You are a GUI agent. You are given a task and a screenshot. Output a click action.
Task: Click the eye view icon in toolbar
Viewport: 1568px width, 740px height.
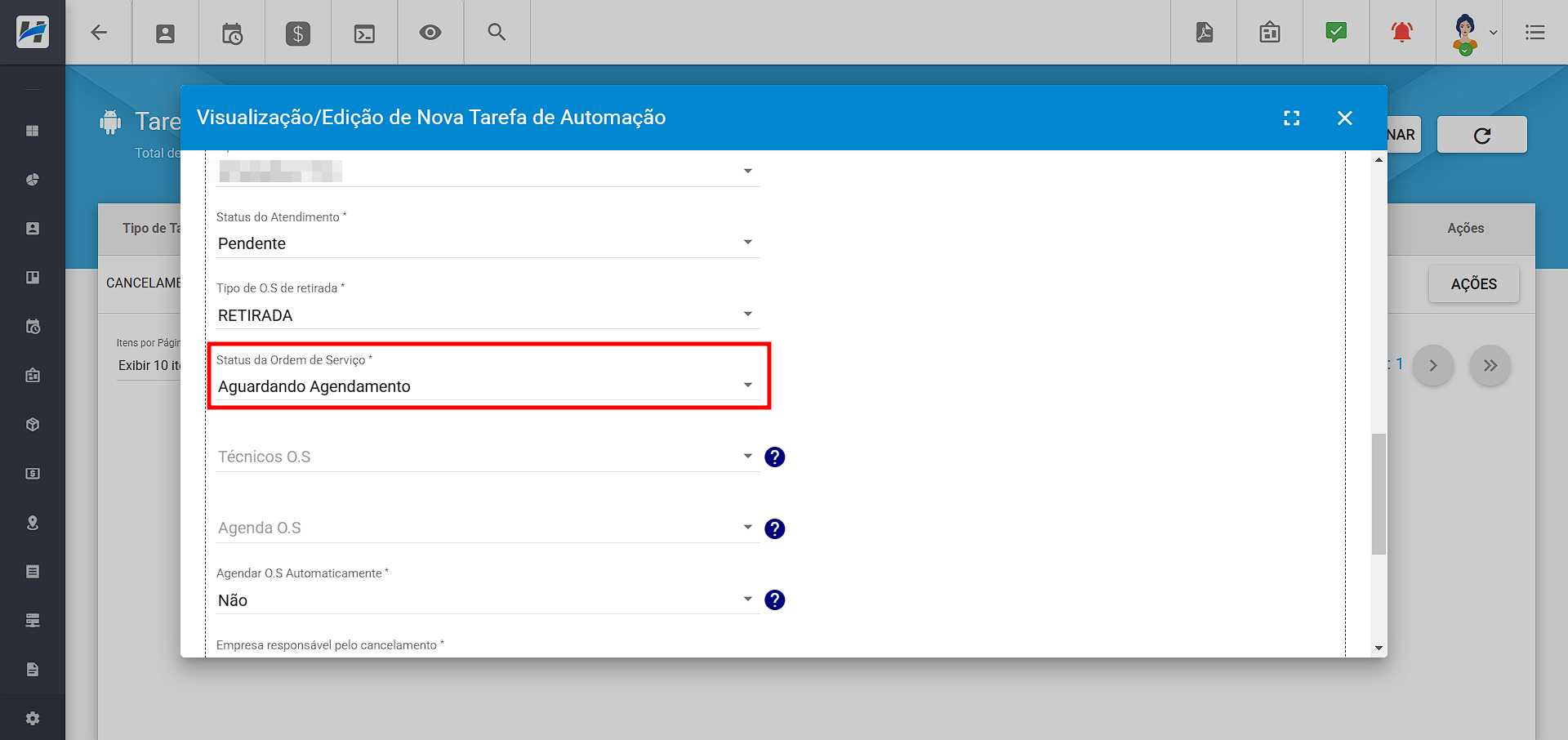(x=430, y=33)
